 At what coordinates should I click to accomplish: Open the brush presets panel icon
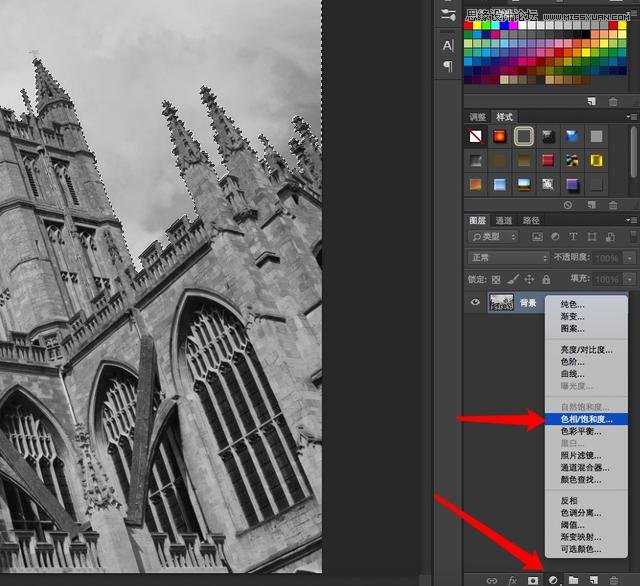coord(448,15)
